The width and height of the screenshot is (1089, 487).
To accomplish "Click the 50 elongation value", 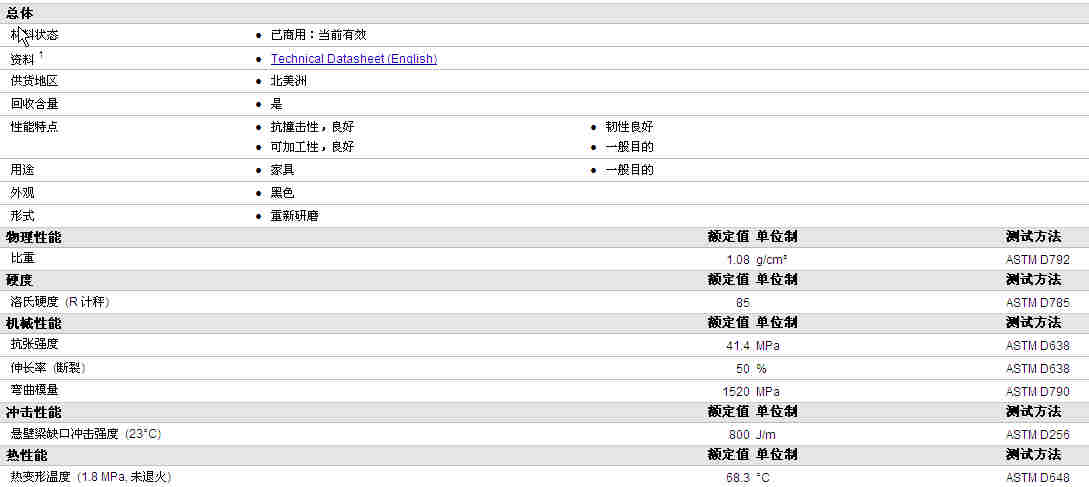I will (x=743, y=368).
